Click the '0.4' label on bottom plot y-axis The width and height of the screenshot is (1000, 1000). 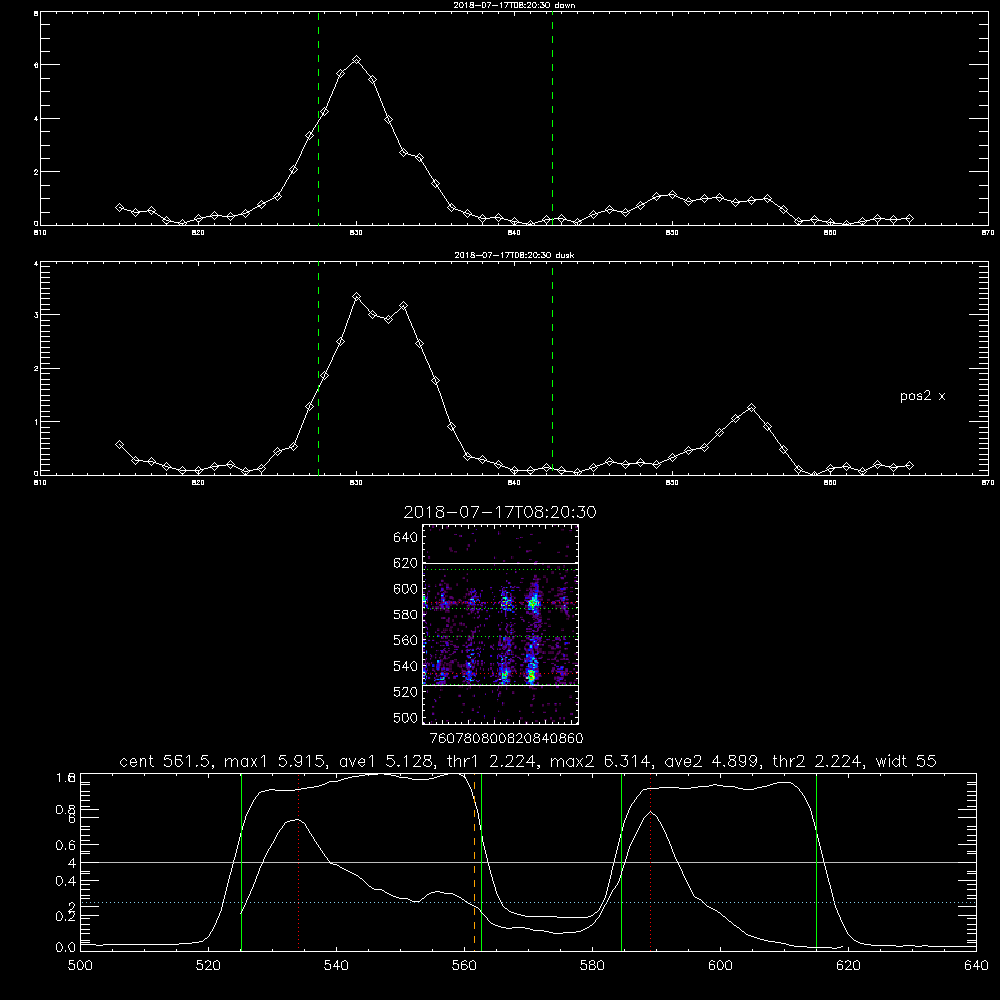pyautogui.click(x=66, y=881)
